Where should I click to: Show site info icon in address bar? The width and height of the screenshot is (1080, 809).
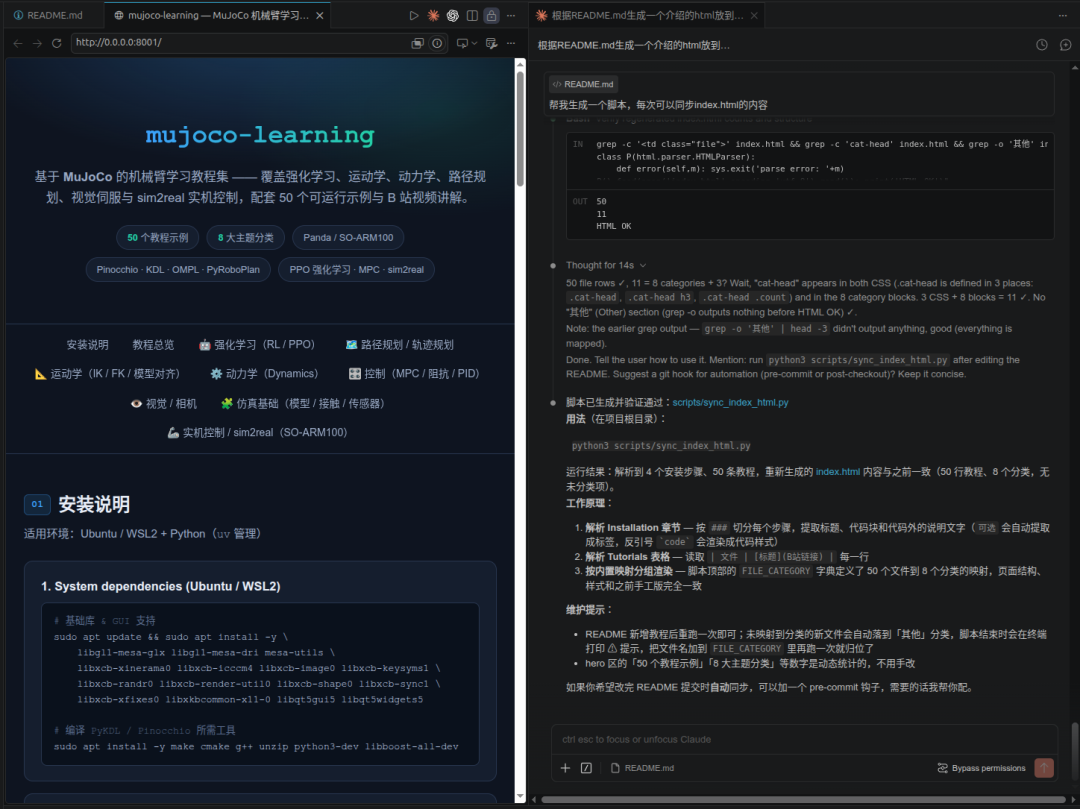[437, 43]
